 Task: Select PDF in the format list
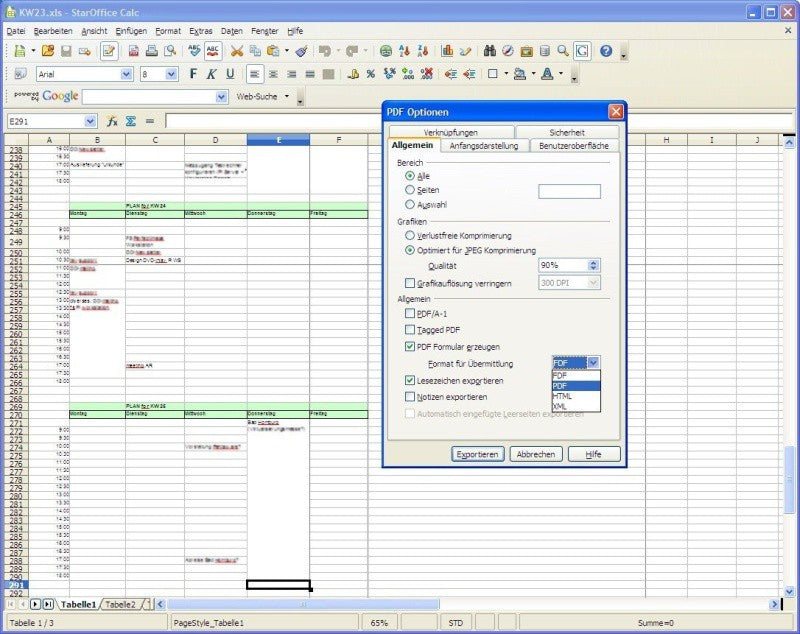click(x=576, y=386)
